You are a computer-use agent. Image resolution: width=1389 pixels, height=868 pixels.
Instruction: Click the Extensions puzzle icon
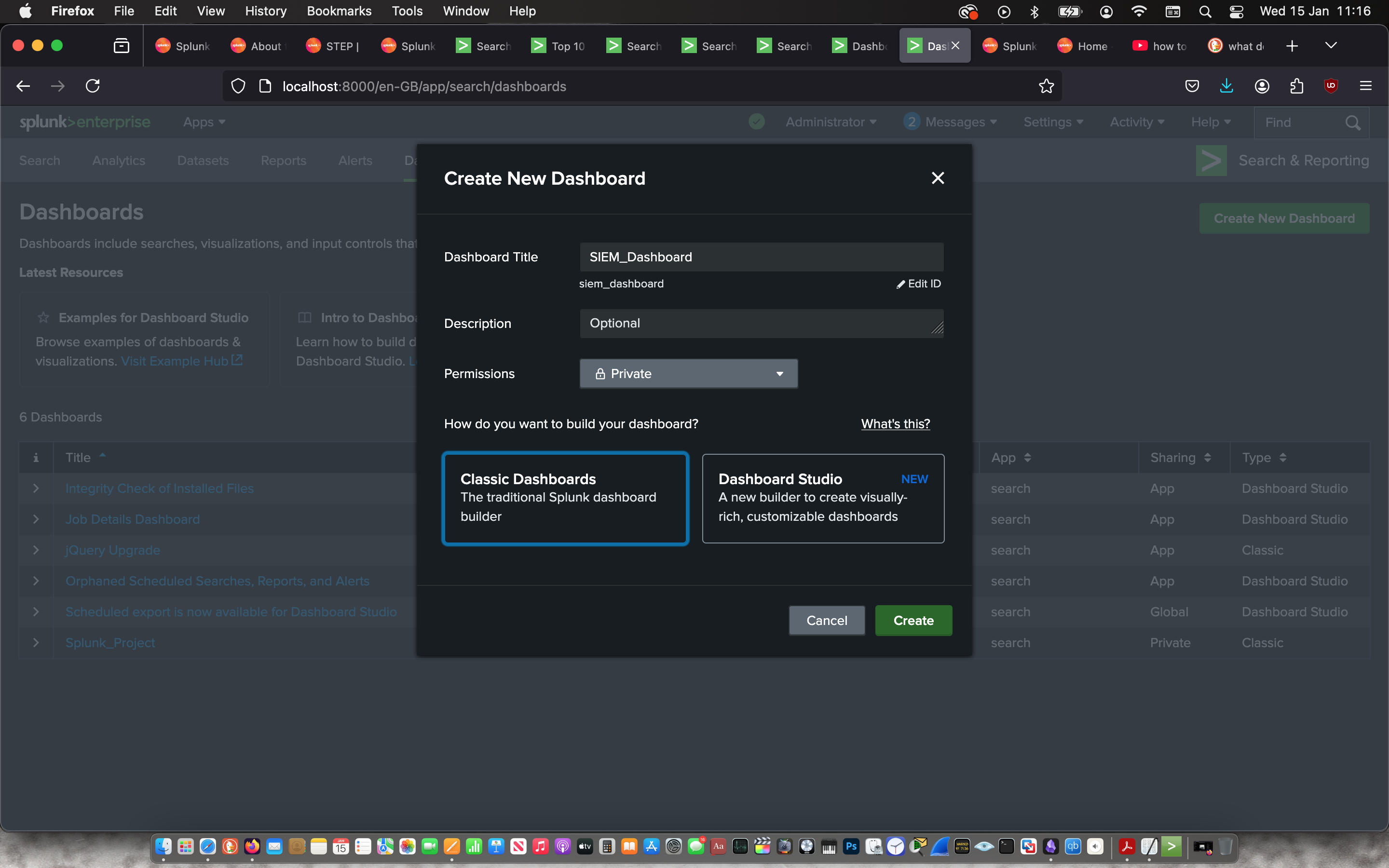(x=1296, y=86)
